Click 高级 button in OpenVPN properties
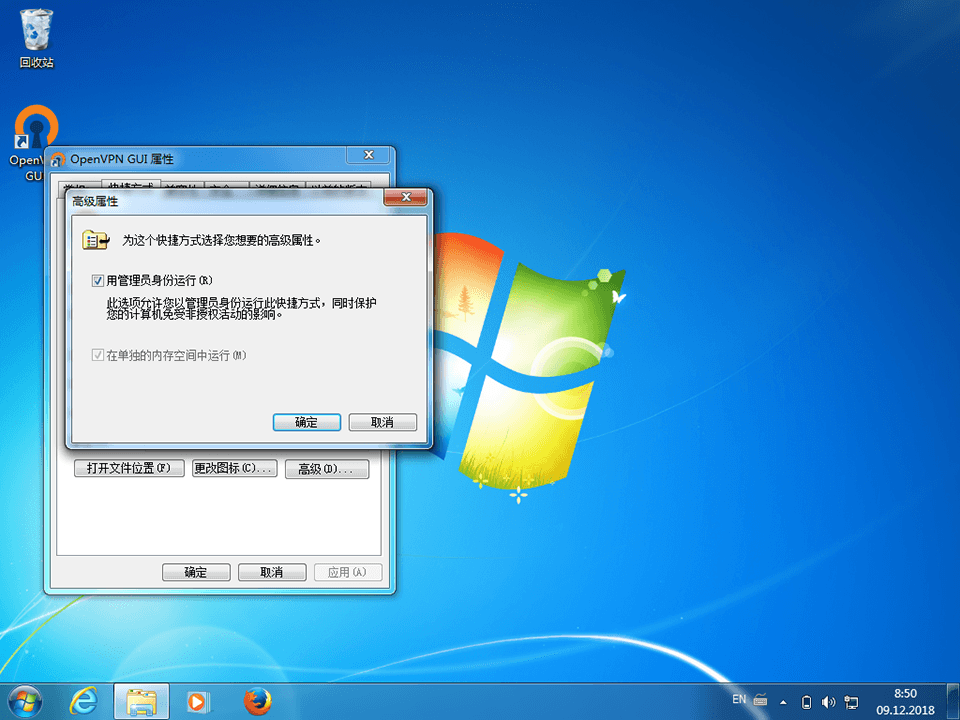This screenshot has width=960, height=720. (327, 469)
